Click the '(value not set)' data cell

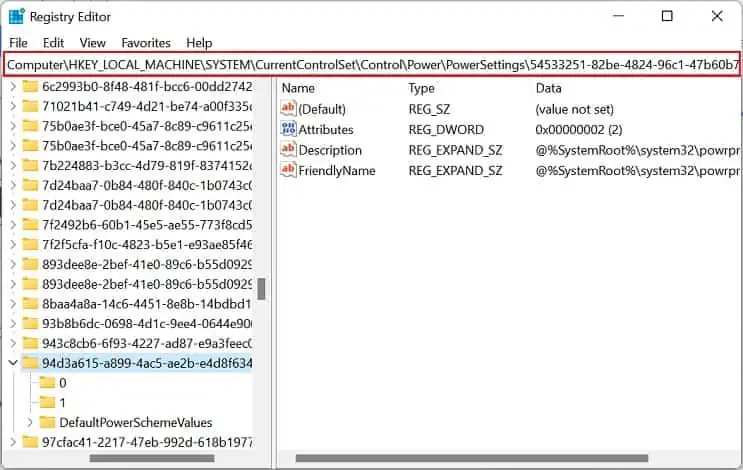click(x=574, y=109)
